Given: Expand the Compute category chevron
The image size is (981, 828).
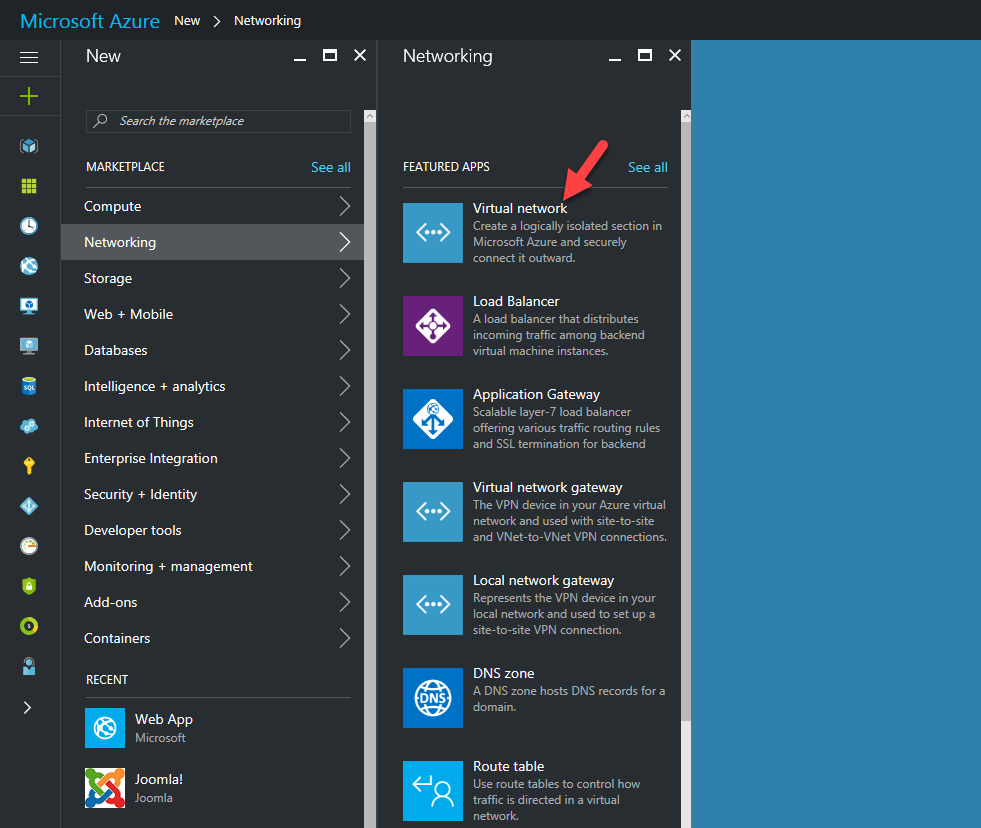Looking at the screenshot, I should [345, 206].
